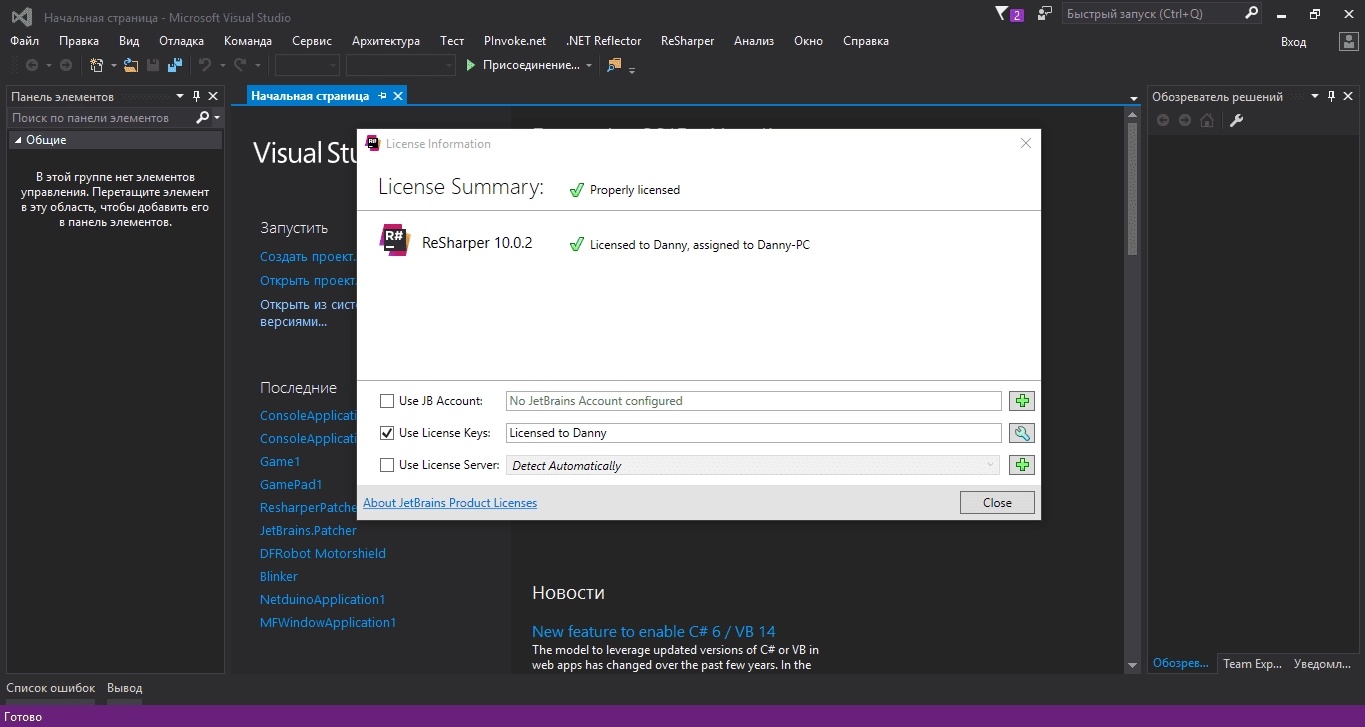1365x727 pixels.
Task: Open recent project NetduinoApplication1
Action: pyautogui.click(x=323, y=600)
